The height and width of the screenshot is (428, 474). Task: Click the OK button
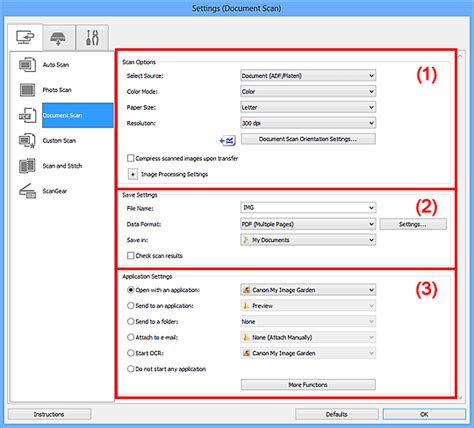tap(424, 414)
